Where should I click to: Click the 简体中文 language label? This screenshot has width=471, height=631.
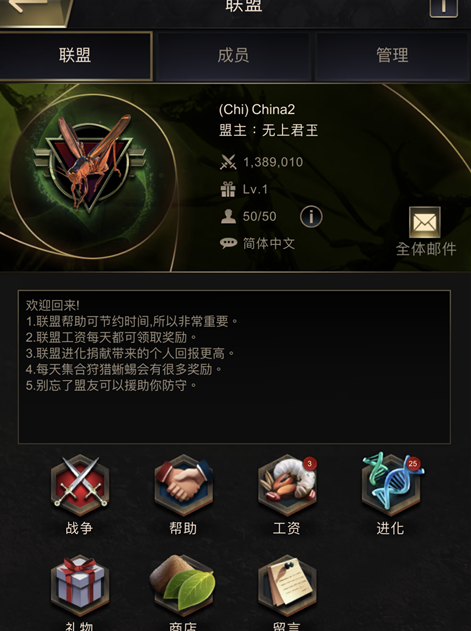click(x=269, y=243)
